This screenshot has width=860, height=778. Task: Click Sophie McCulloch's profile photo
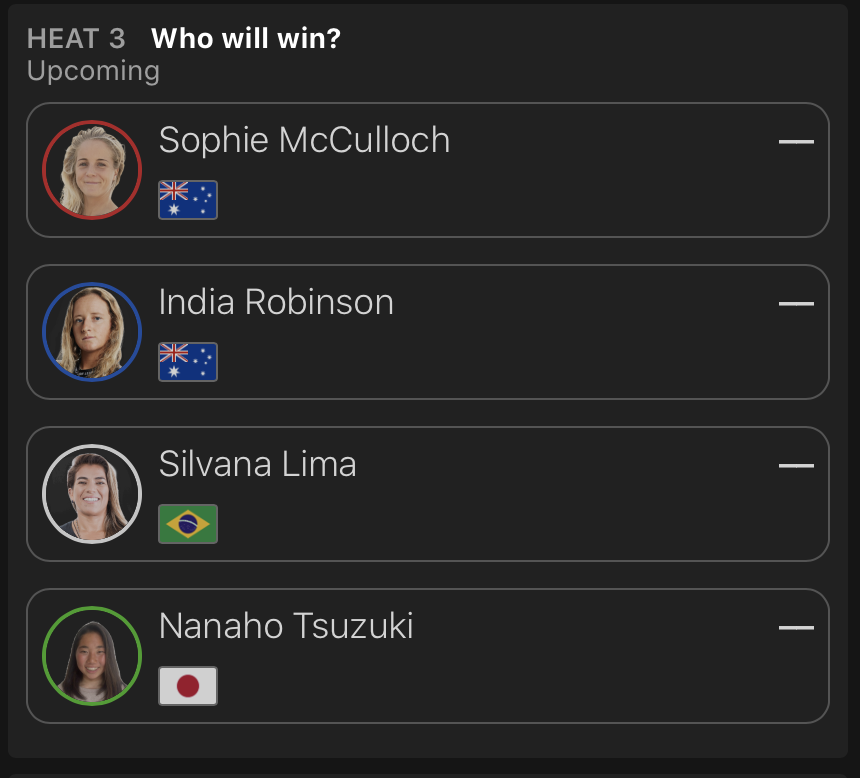click(x=92, y=170)
